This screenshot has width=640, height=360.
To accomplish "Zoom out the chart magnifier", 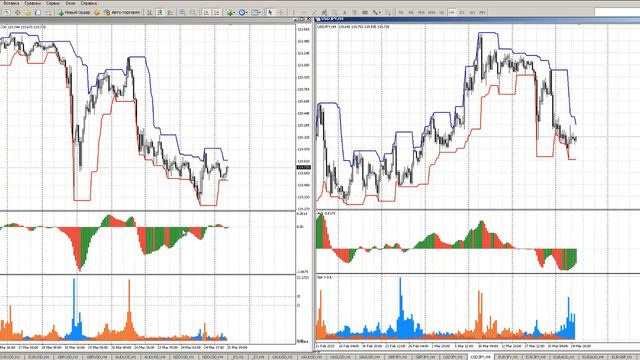I will (193, 13).
